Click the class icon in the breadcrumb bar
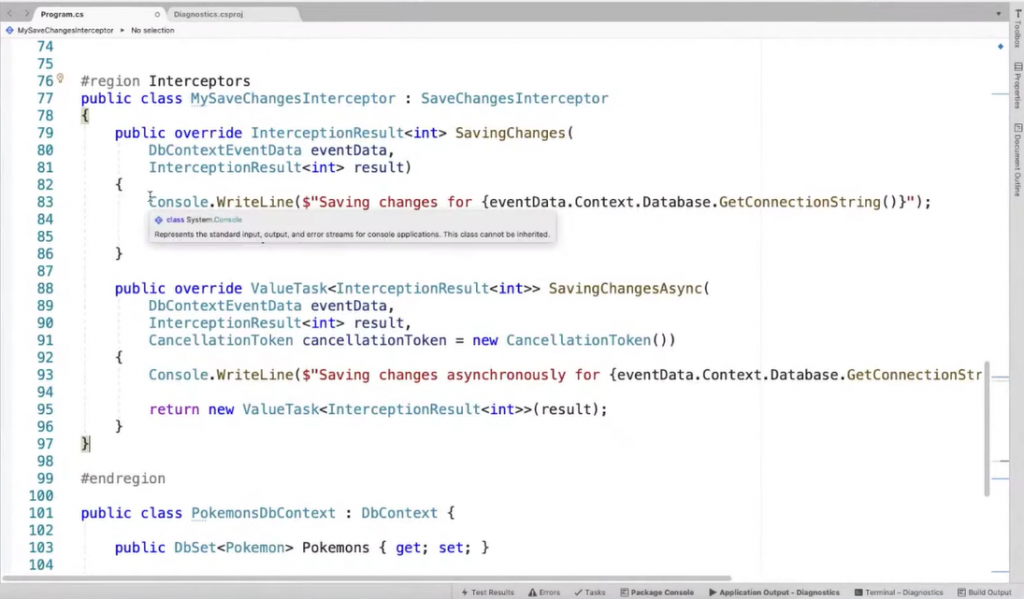1024x599 pixels. click(10, 30)
